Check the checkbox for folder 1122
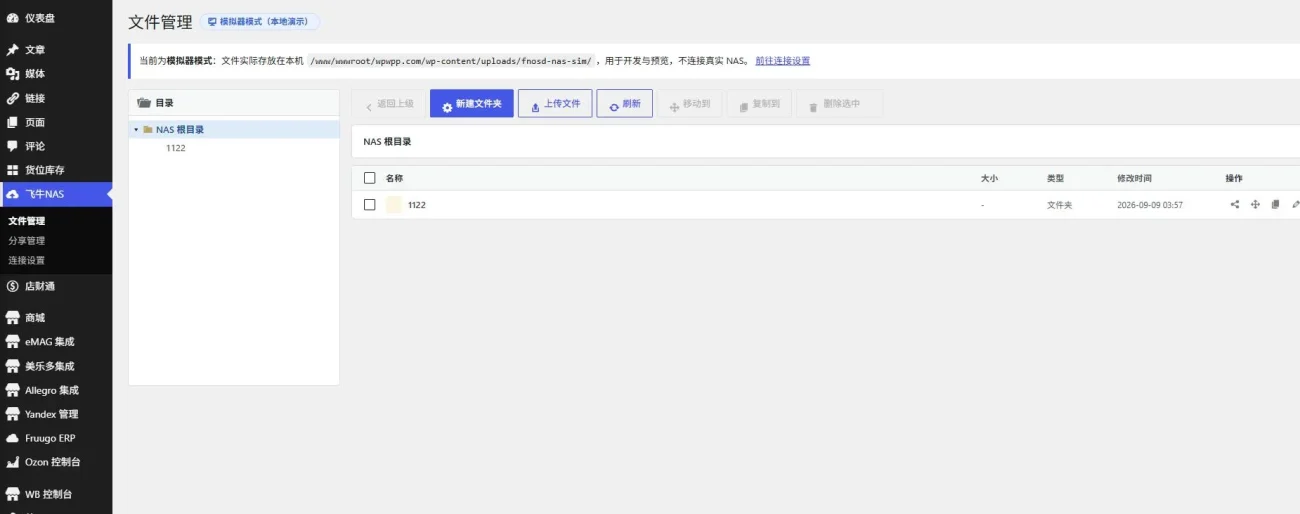The height and width of the screenshot is (514, 1300). click(370, 204)
